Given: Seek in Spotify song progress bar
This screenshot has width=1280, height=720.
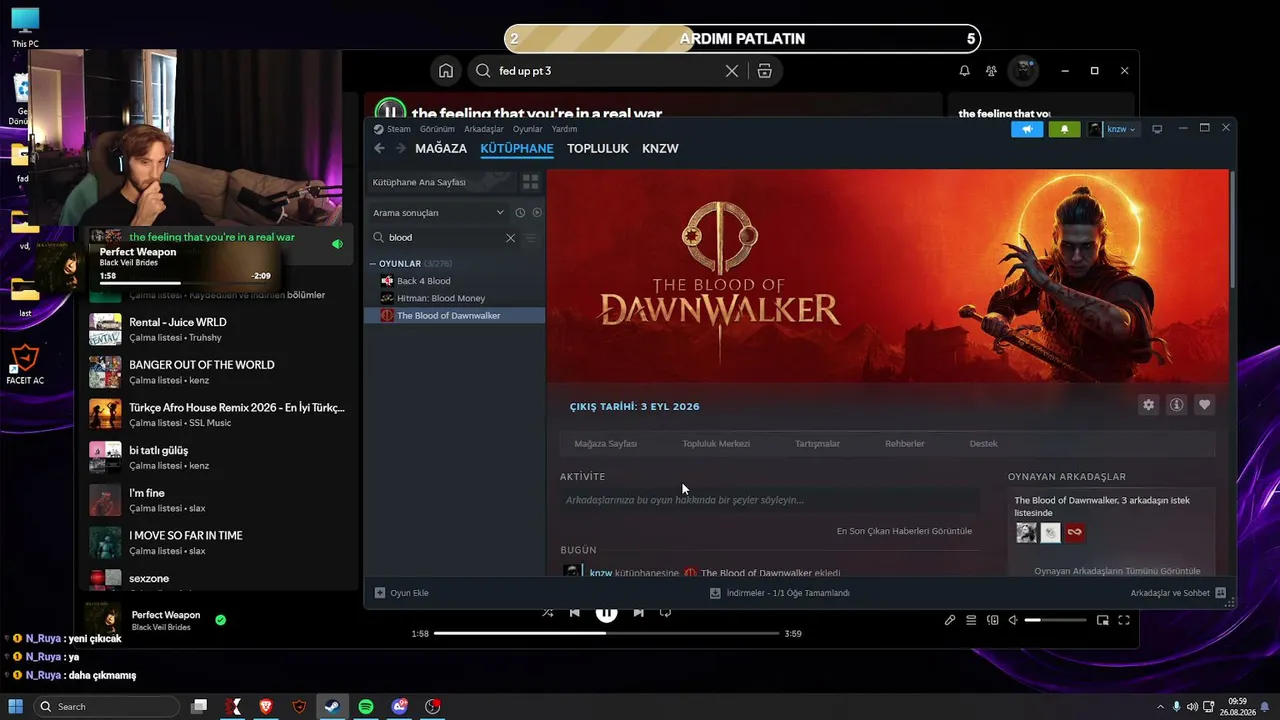Looking at the screenshot, I should point(605,633).
